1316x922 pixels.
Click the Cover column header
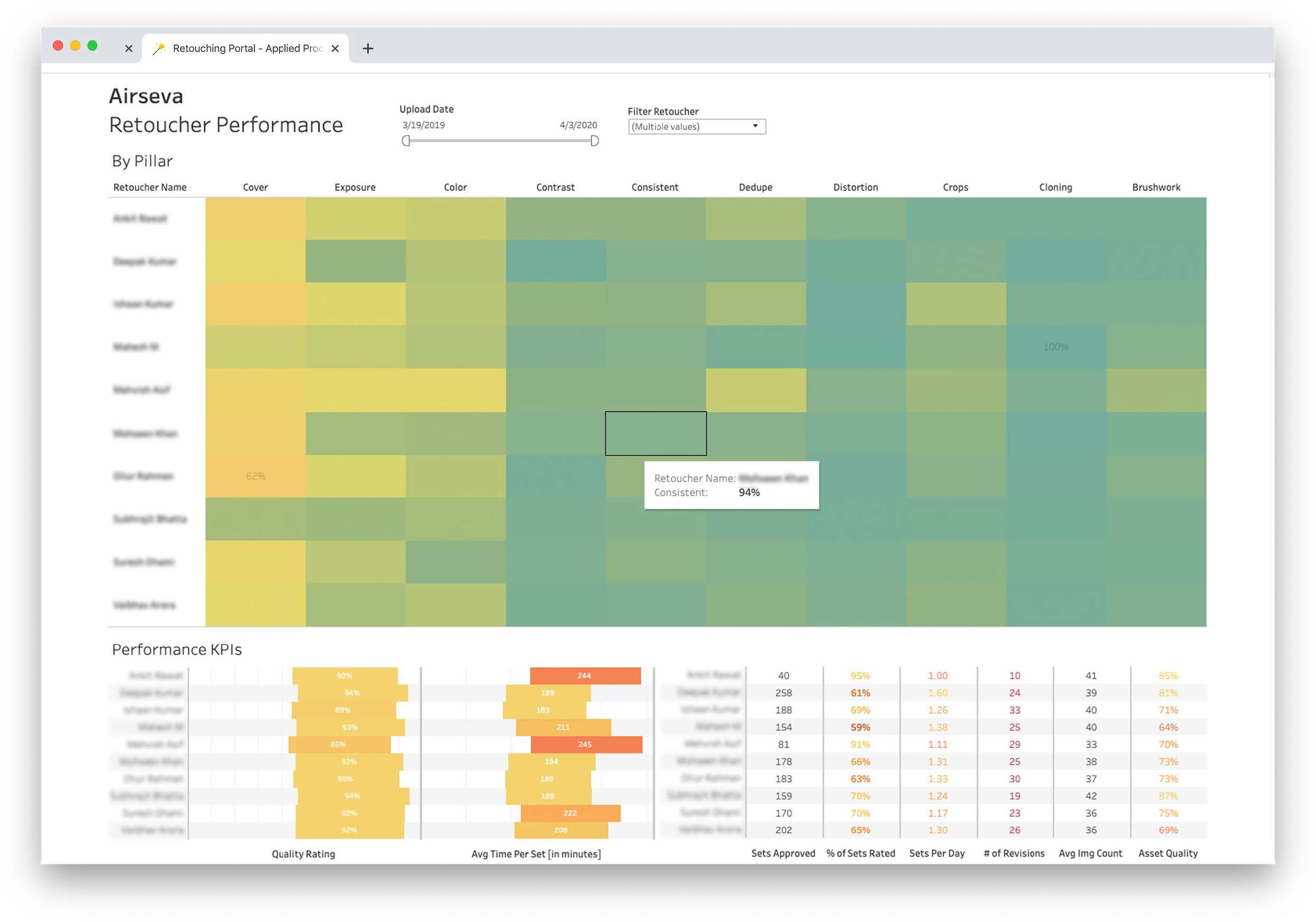click(255, 187)
